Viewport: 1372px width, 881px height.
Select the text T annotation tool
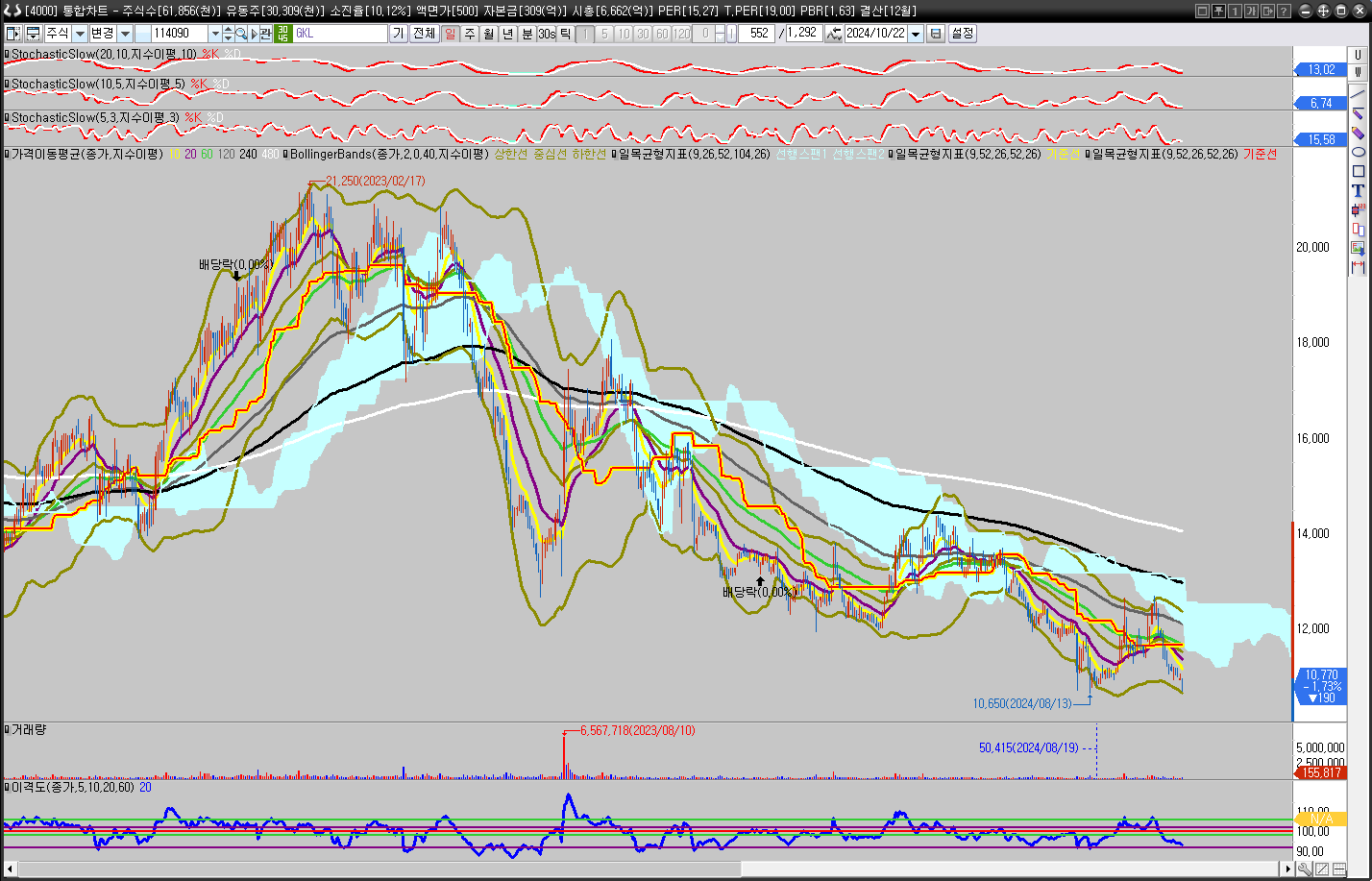tap(1358, 190)
